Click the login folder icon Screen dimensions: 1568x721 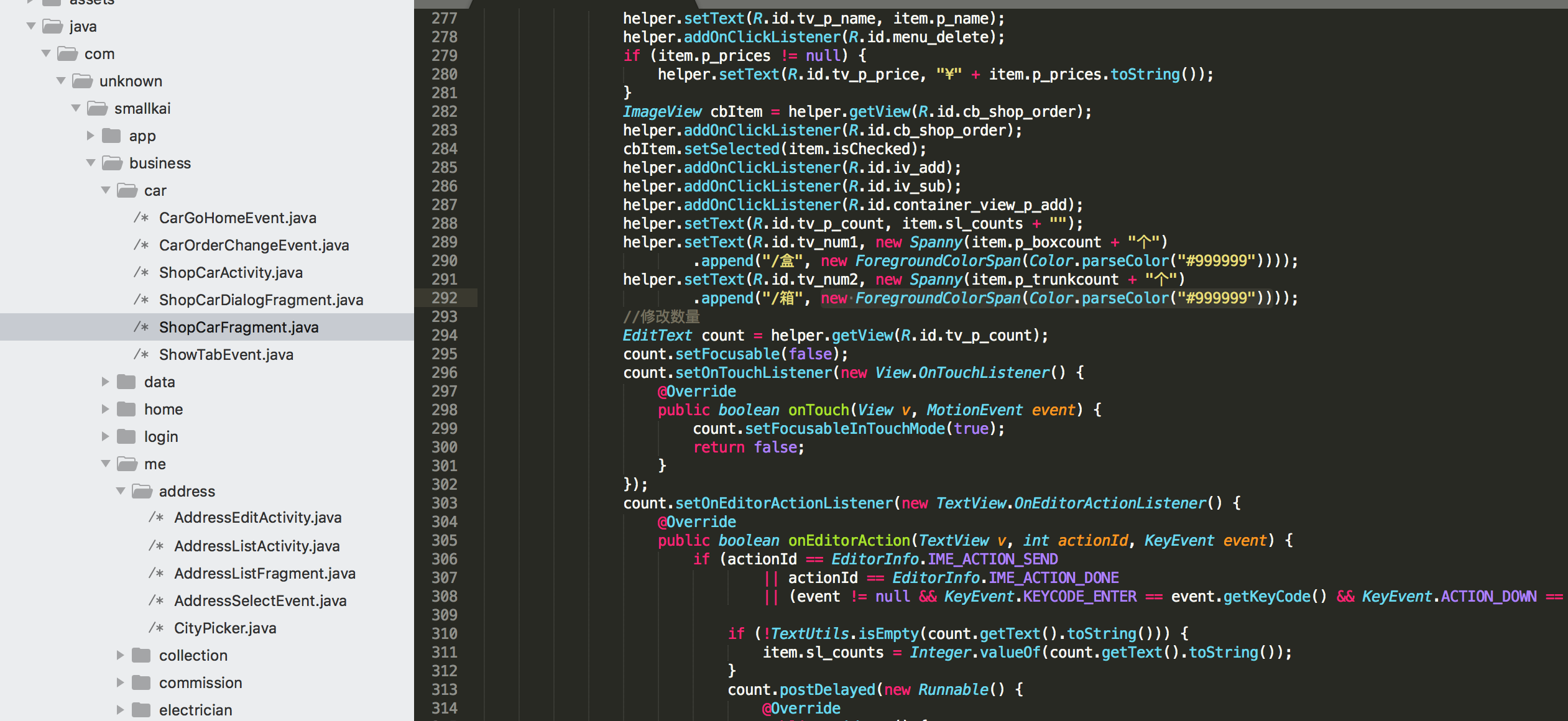coord(127,436)
